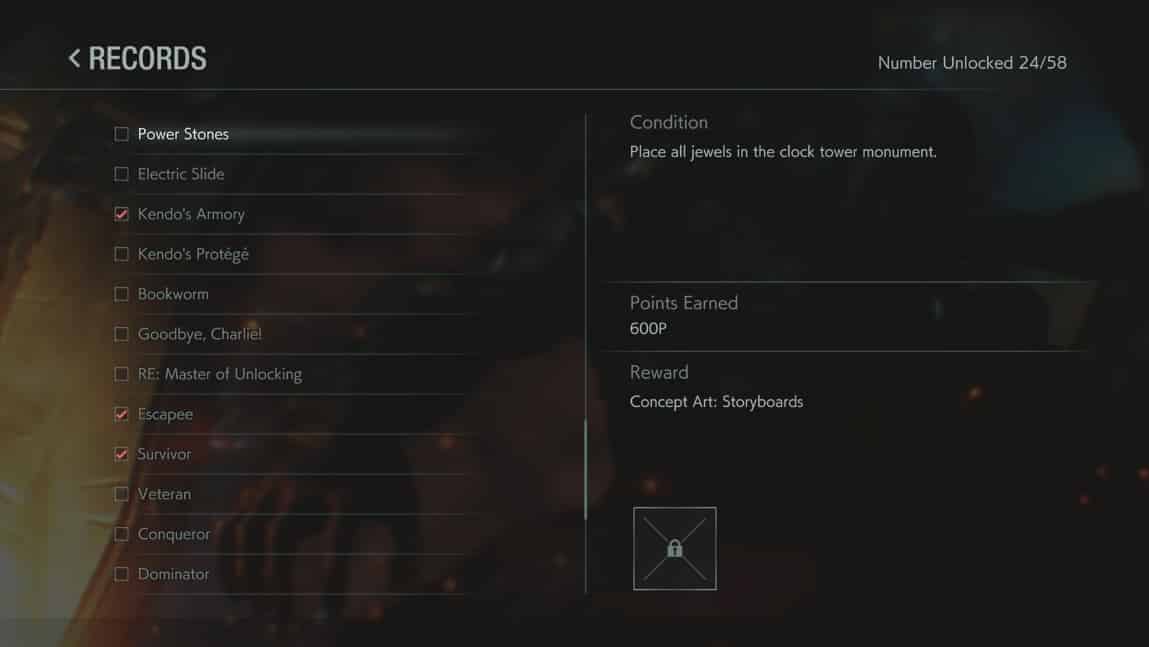1149x647 pixels.
Task: Click the Number Unlocked 24/58 counter
Action: coord(972,63)
